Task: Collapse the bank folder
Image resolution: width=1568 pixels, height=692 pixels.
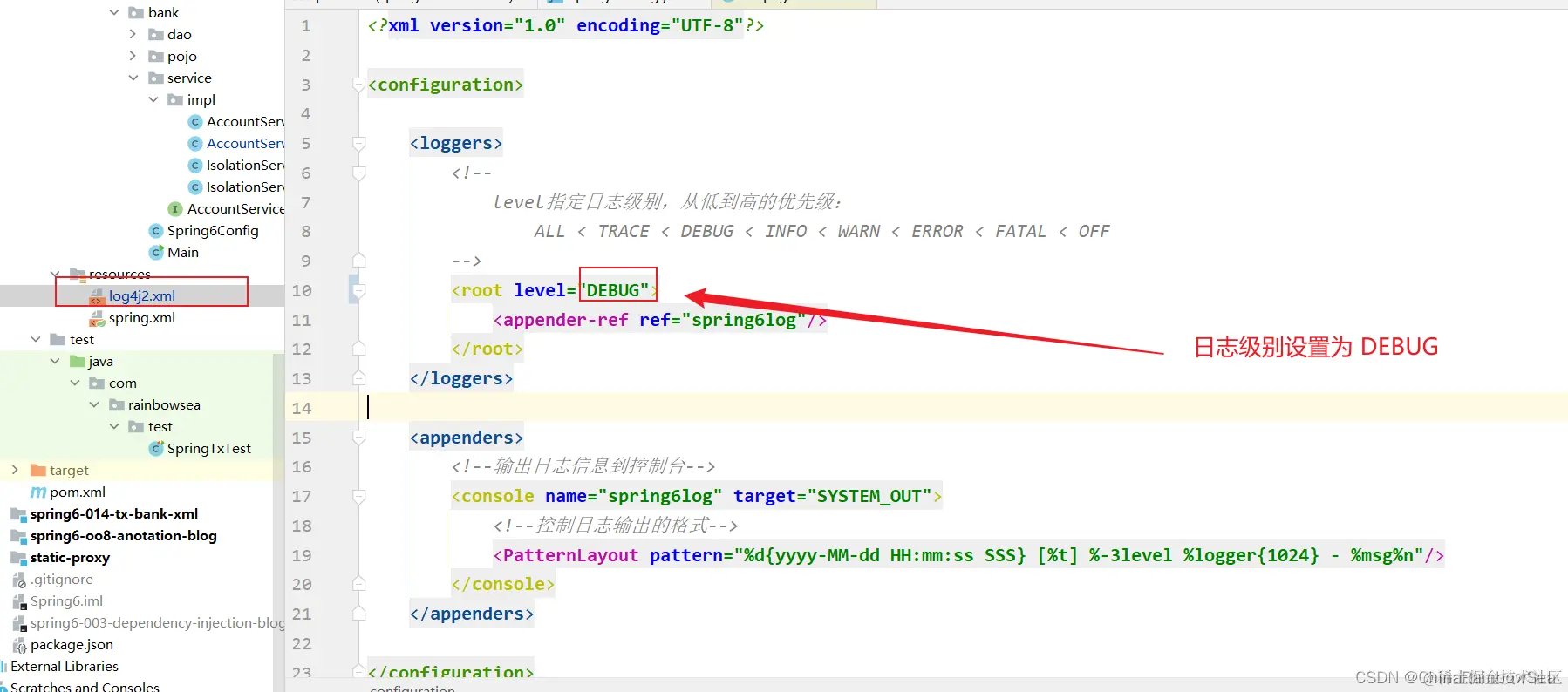Action: point(114,12)
